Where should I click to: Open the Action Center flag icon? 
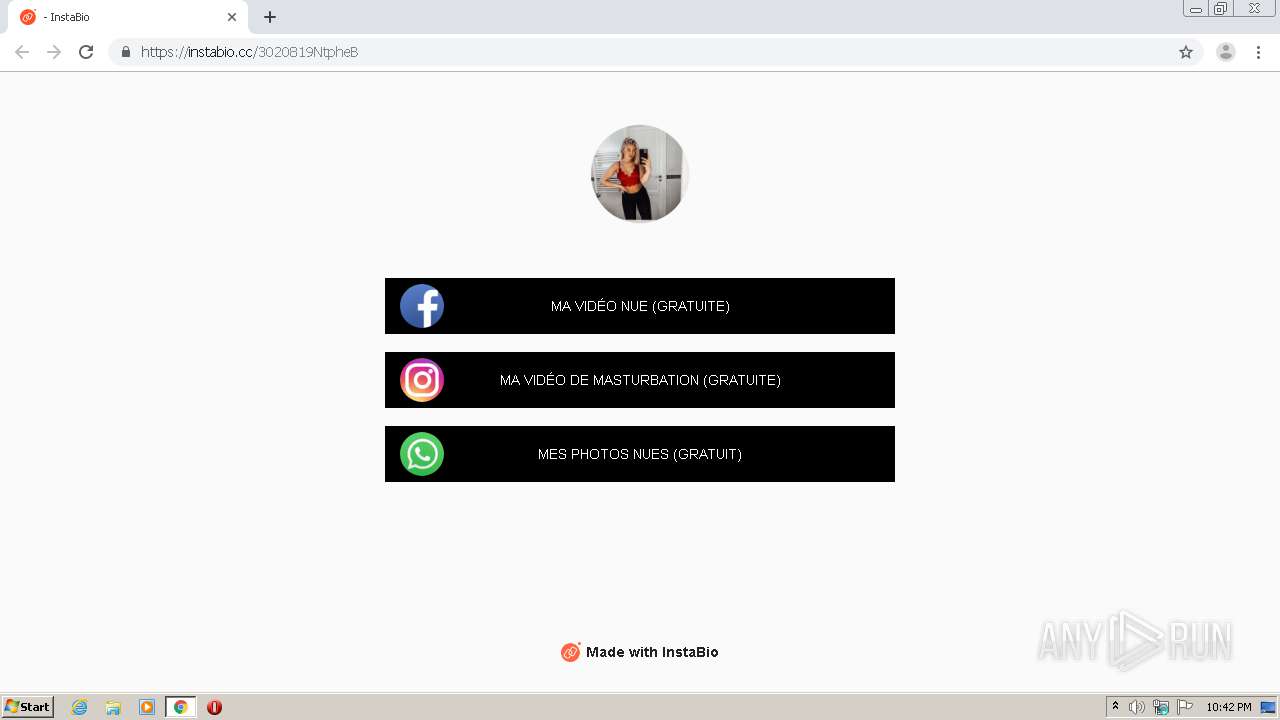click(1185, 707)
